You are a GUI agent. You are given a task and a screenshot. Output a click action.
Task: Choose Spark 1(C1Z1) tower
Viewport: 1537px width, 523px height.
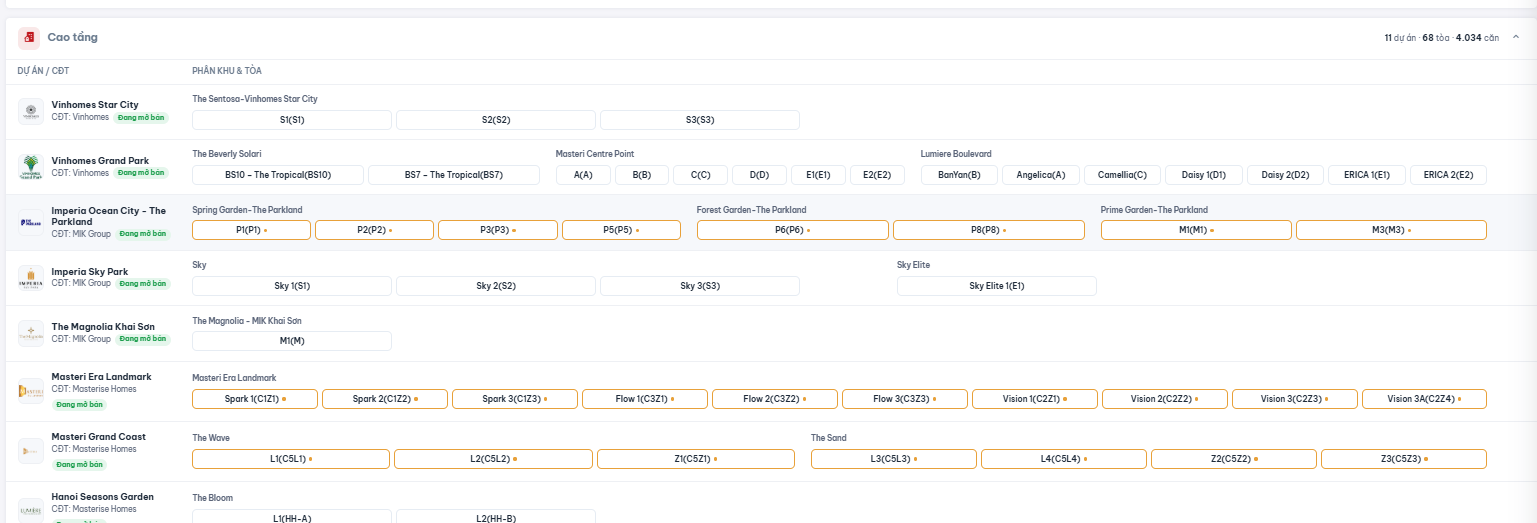tap(255, 399)
